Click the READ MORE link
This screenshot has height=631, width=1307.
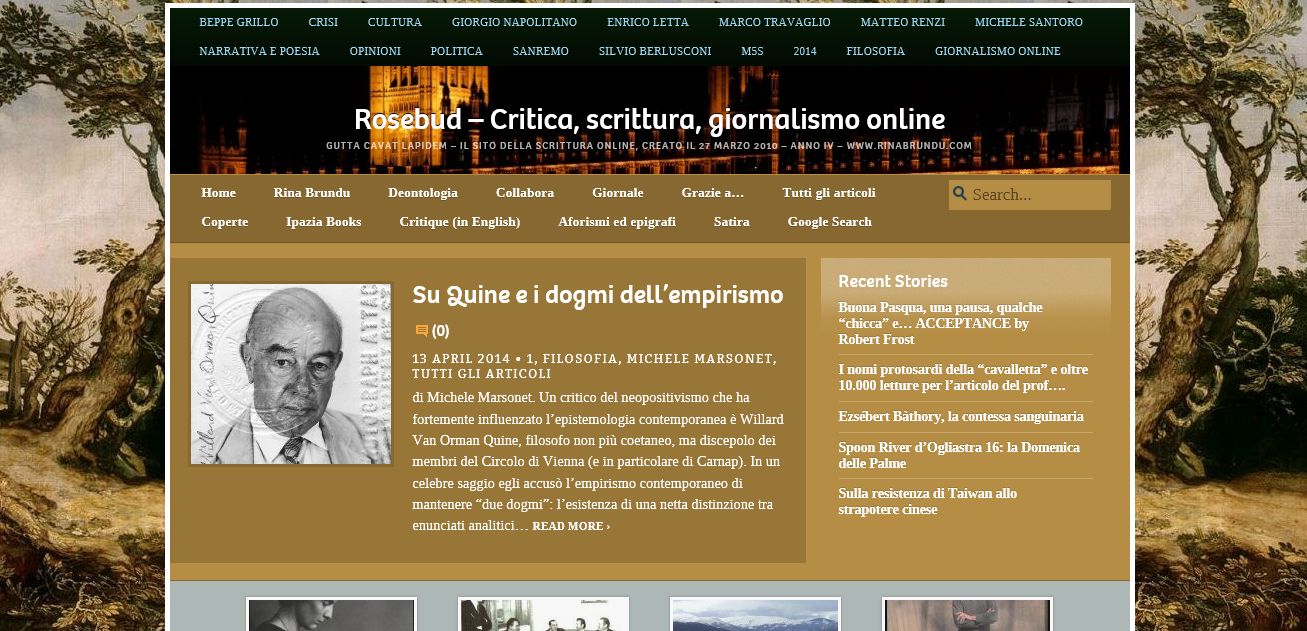[570, 526]
